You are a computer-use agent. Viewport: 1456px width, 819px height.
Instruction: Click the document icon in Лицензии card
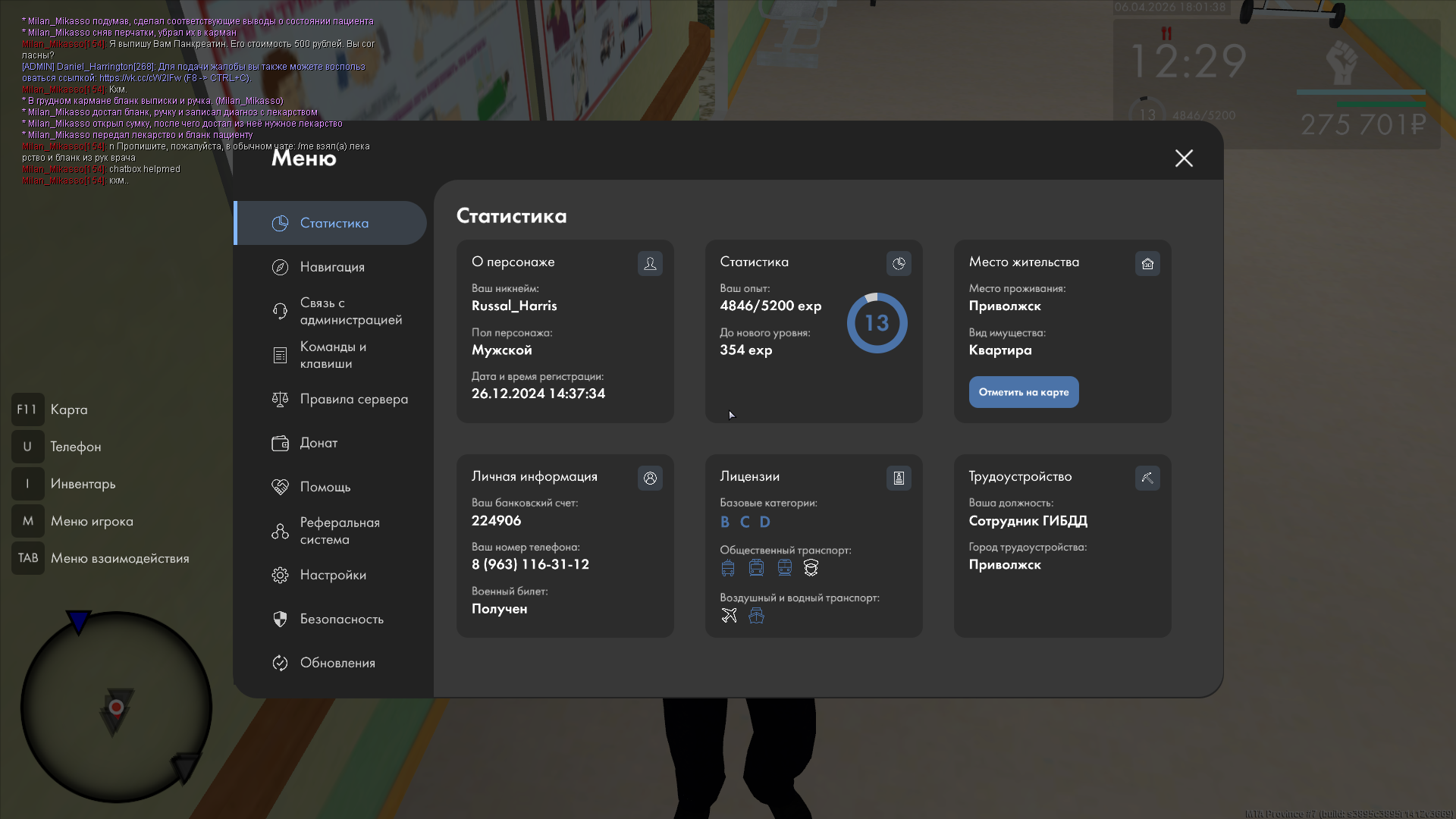(899, 478)
